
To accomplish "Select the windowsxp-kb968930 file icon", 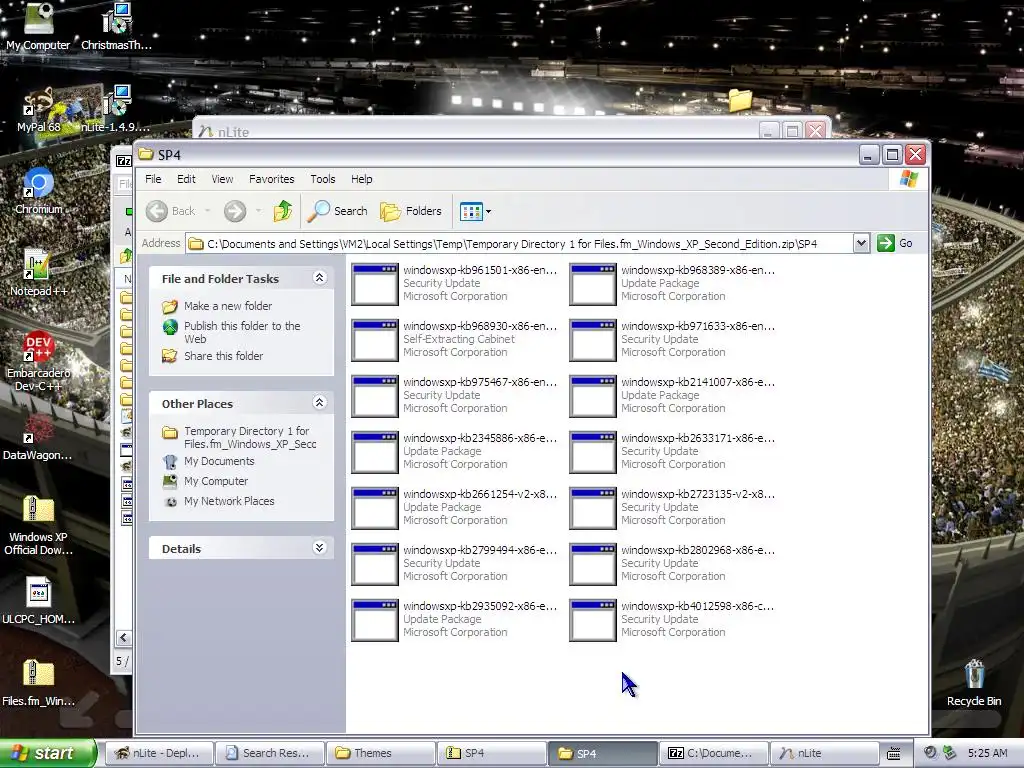I will click(x=375, y=340).
